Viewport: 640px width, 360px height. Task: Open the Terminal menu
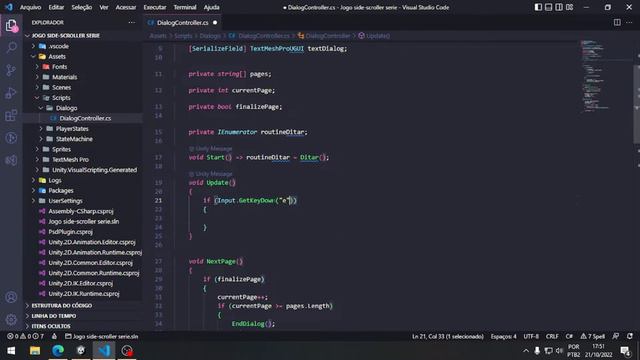click(185, 7)
